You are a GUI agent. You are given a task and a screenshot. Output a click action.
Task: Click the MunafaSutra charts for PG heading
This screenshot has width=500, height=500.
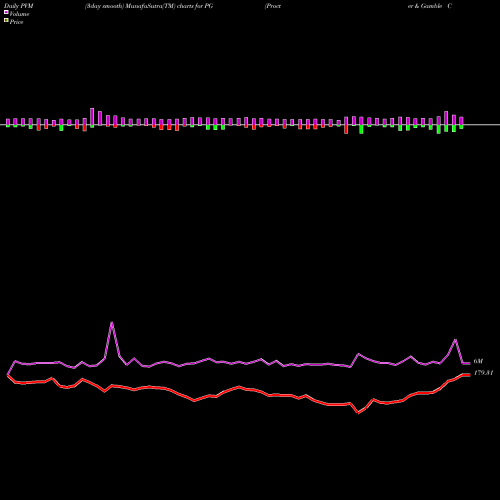pyautogui.click(x=149, y=6)
